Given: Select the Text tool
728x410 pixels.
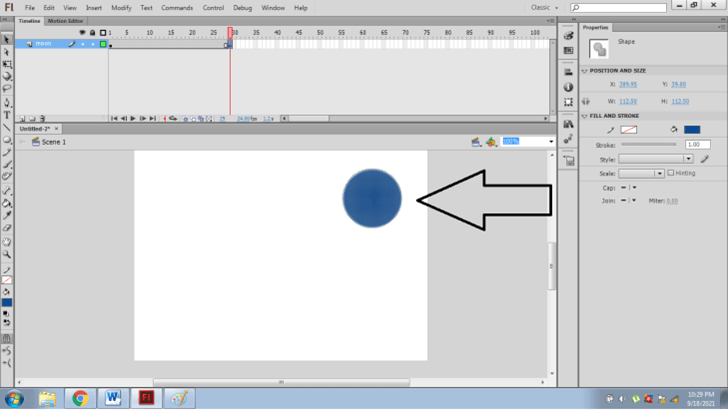Looking at the screenshot, I should pos(6,115).
